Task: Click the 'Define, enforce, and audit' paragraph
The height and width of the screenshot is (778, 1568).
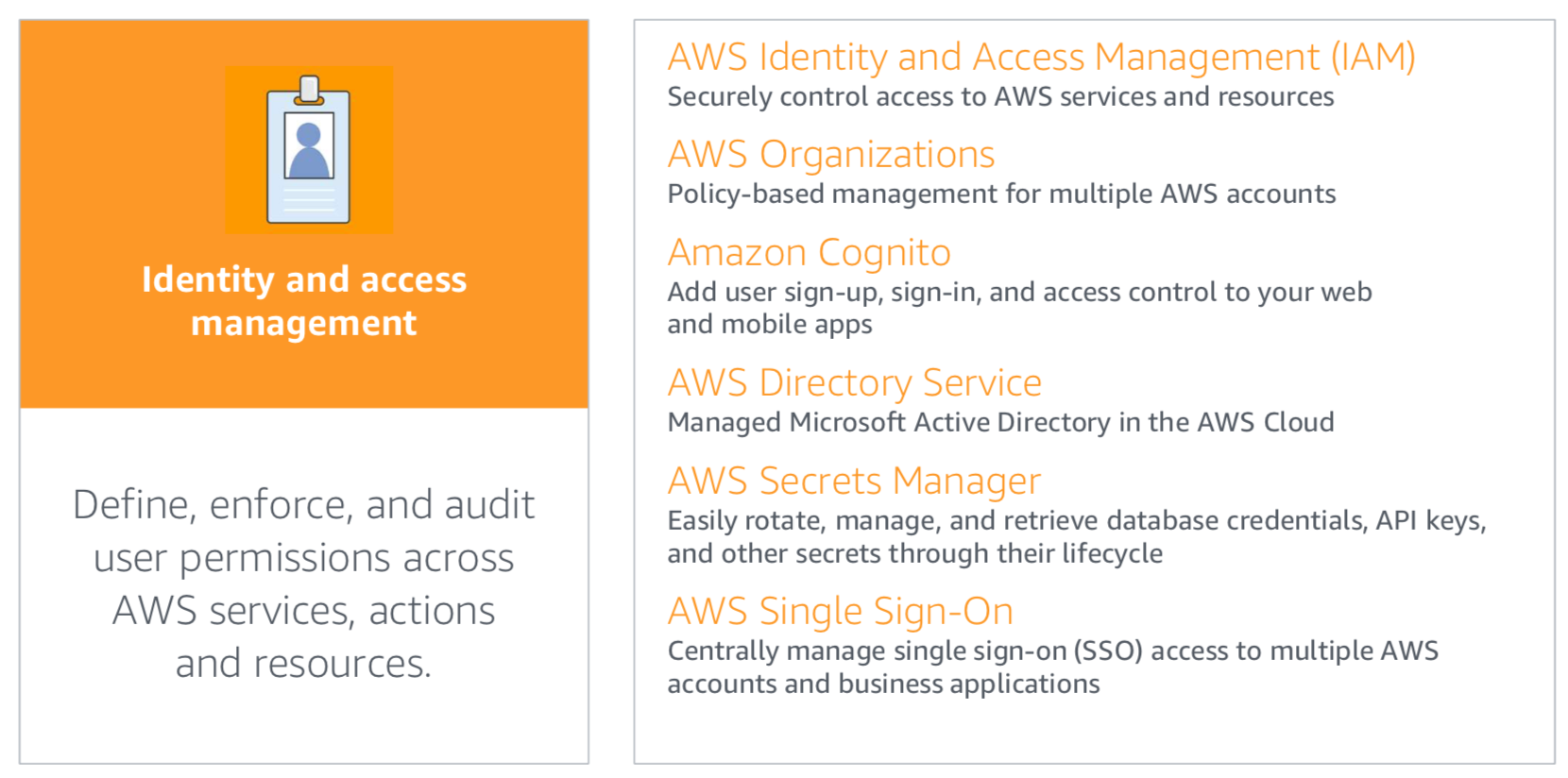Action: click(304, 583)
